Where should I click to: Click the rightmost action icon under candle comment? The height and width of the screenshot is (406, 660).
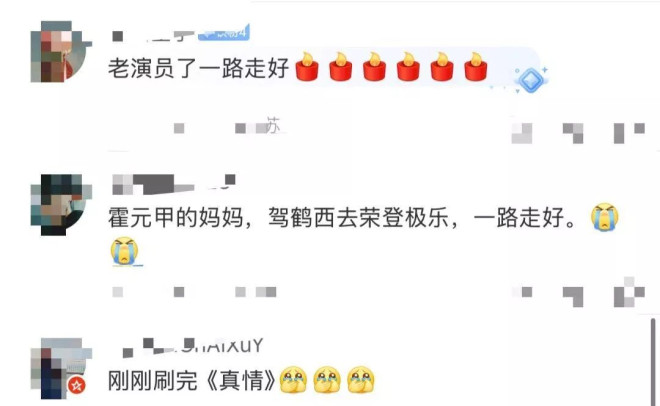(x=629, y=133)
